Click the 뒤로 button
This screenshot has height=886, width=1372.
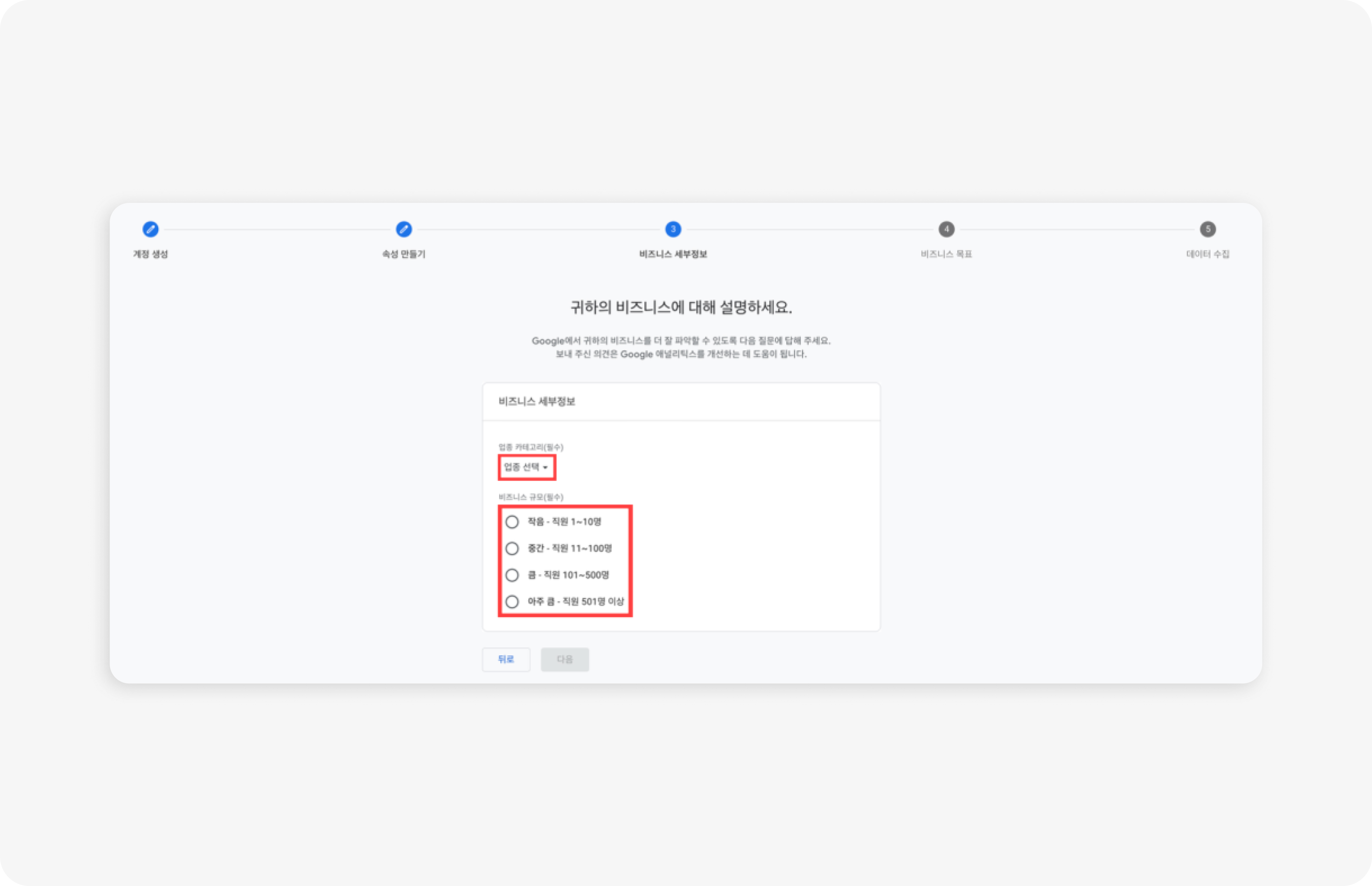(x=506, y=659)
